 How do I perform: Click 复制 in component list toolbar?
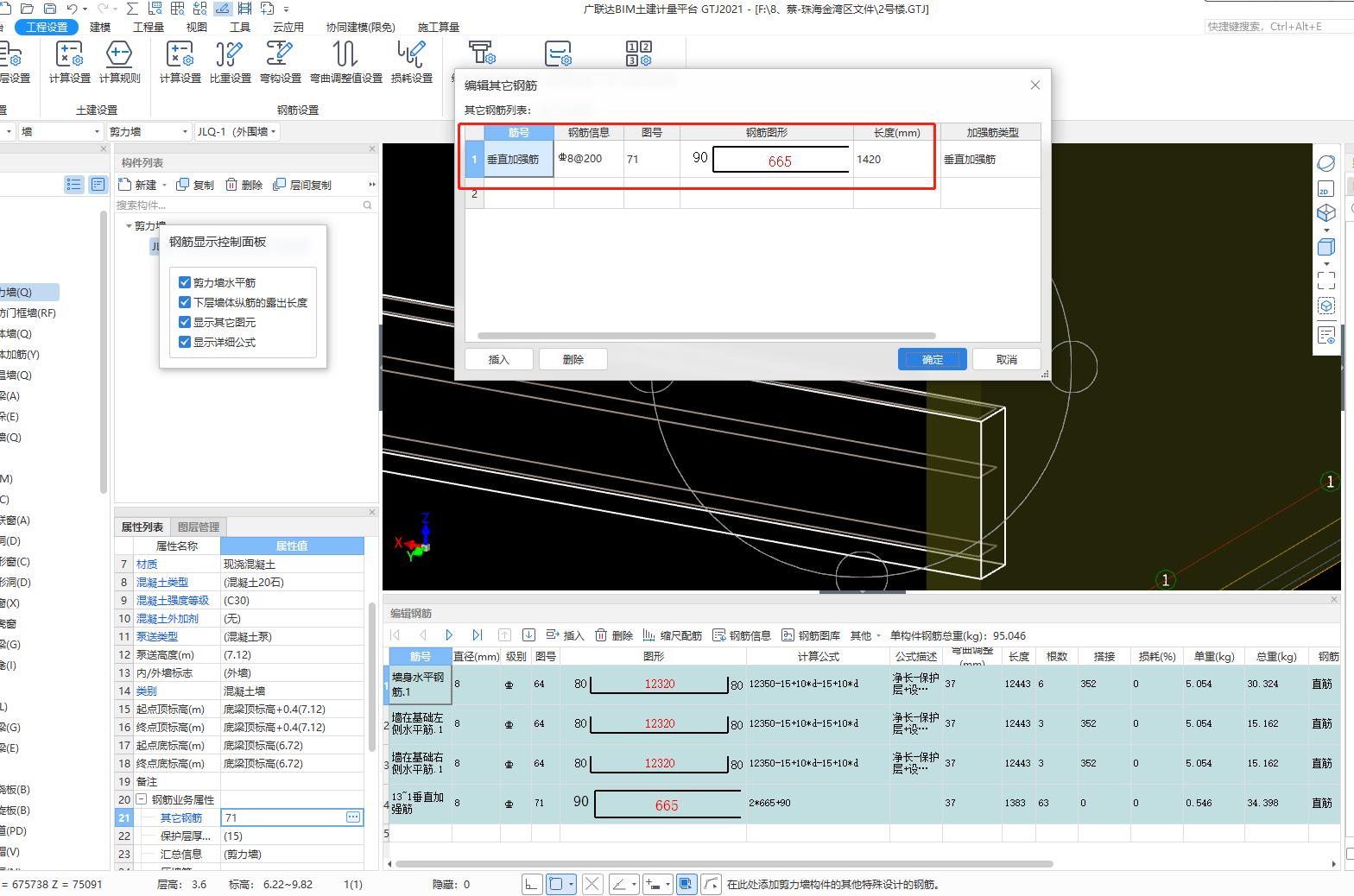(x=195, y=185)
